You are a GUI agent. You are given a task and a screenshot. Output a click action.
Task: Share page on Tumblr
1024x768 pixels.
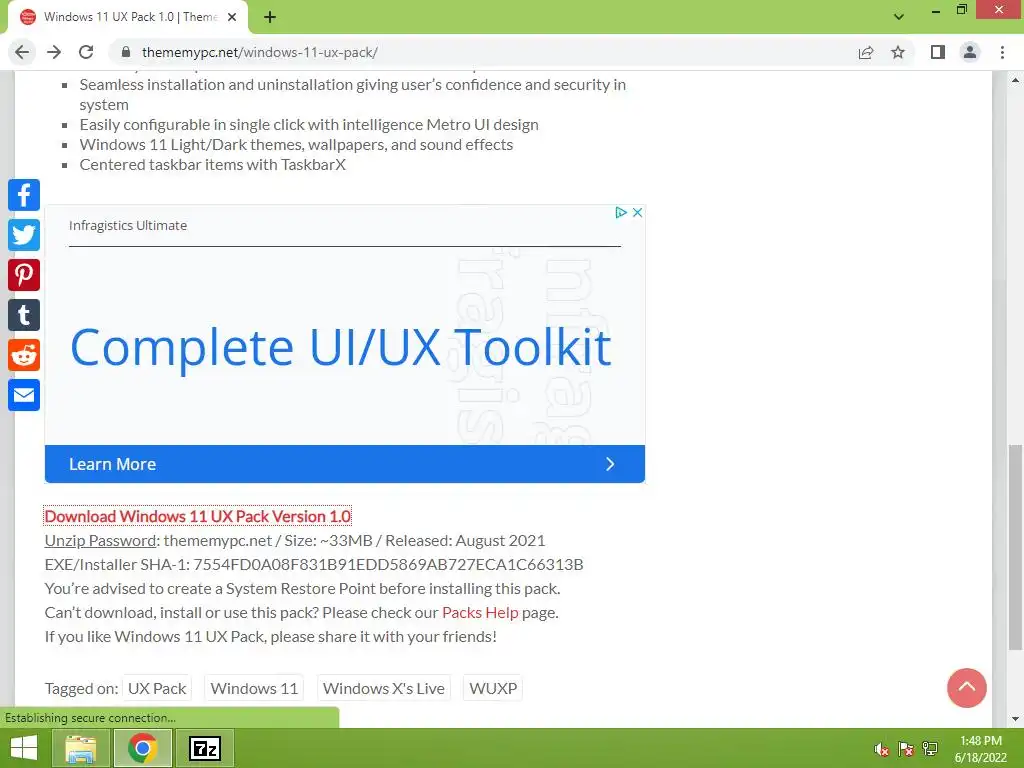click(24, 315)
